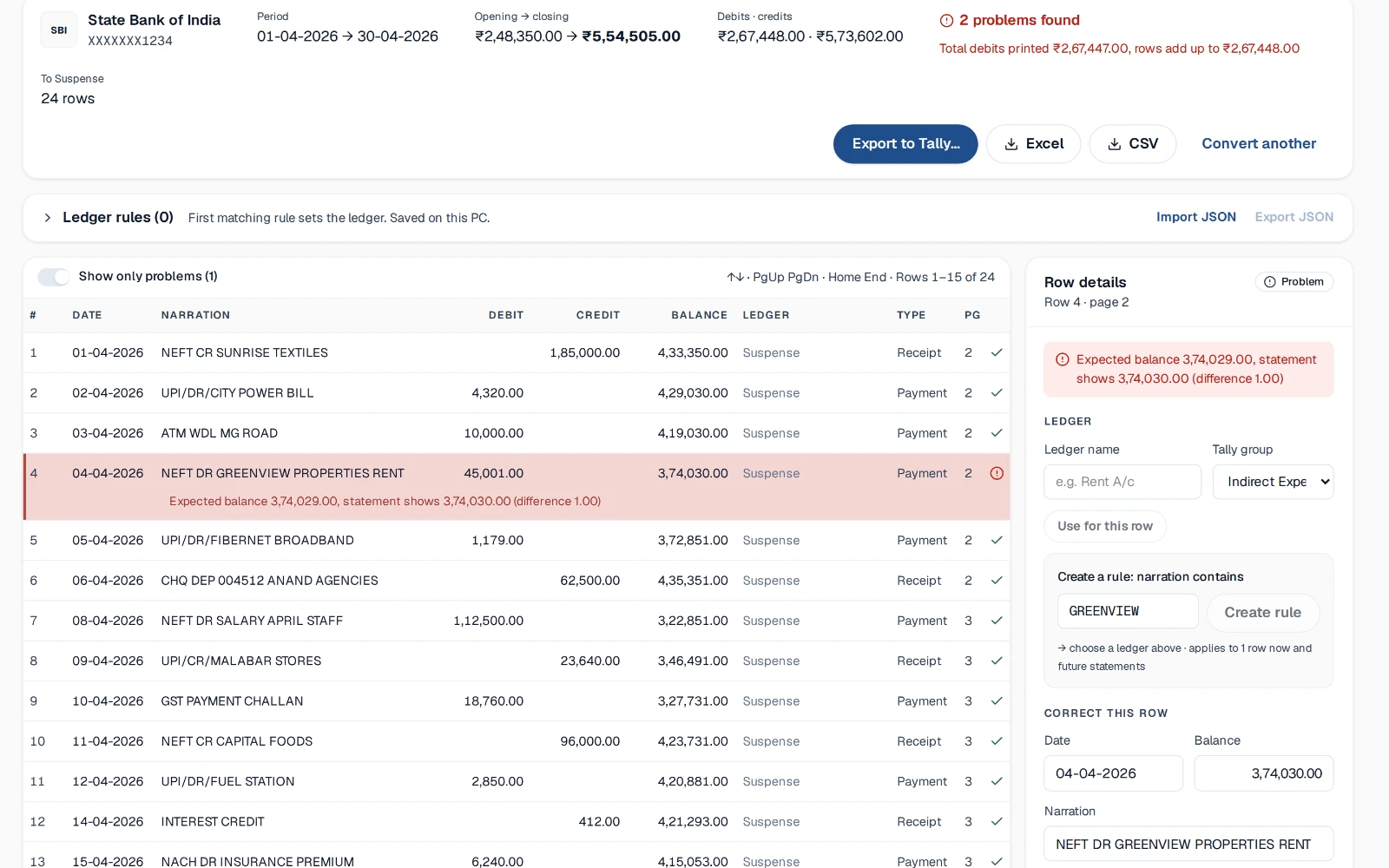Viewport: 1389px width, 868px height.
Task: Click the alert icon in the expected balance message
Action: (1062, 359)
